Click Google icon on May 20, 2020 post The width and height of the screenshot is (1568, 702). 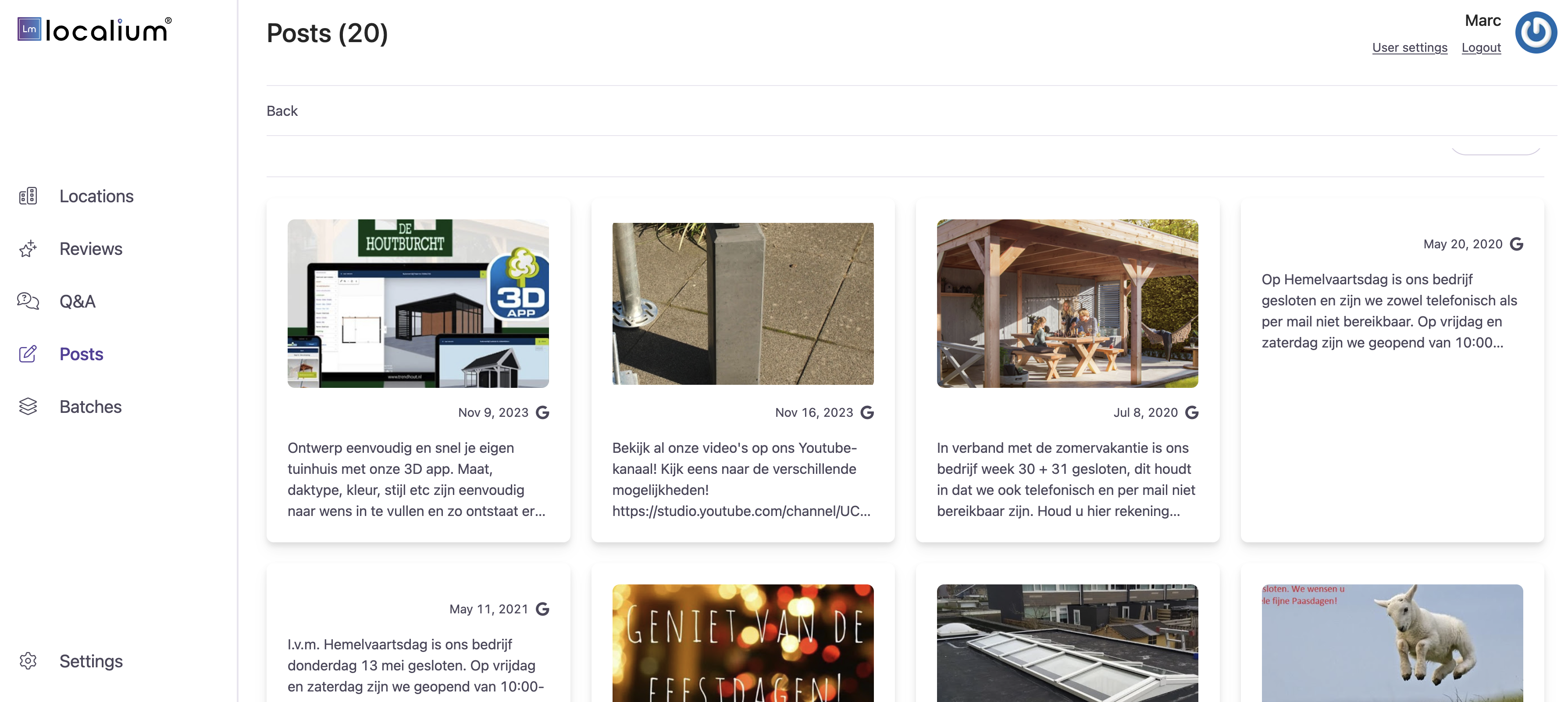click(x=1517, y=244)
